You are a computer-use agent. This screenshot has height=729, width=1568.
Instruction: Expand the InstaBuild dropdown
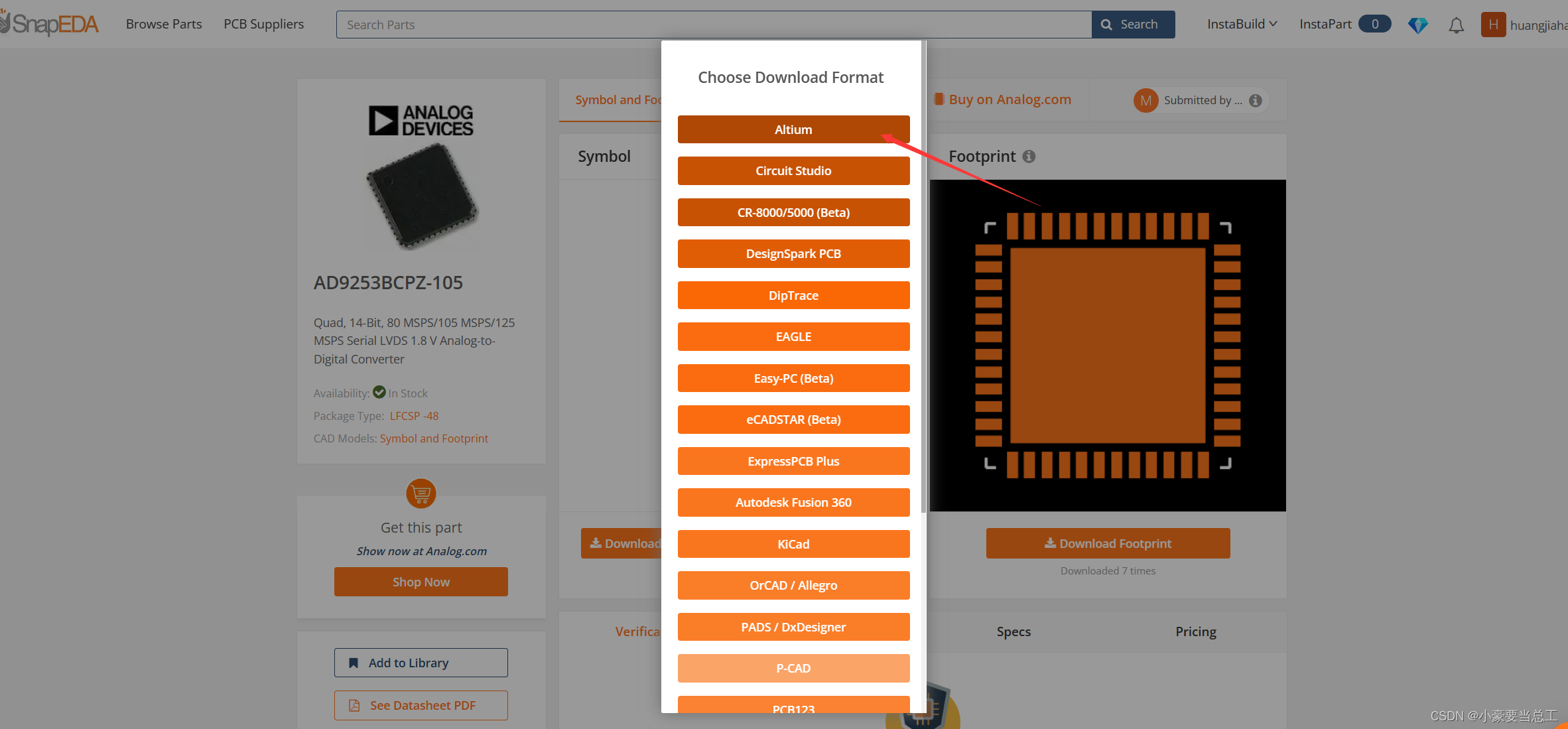pos(1242,24)
